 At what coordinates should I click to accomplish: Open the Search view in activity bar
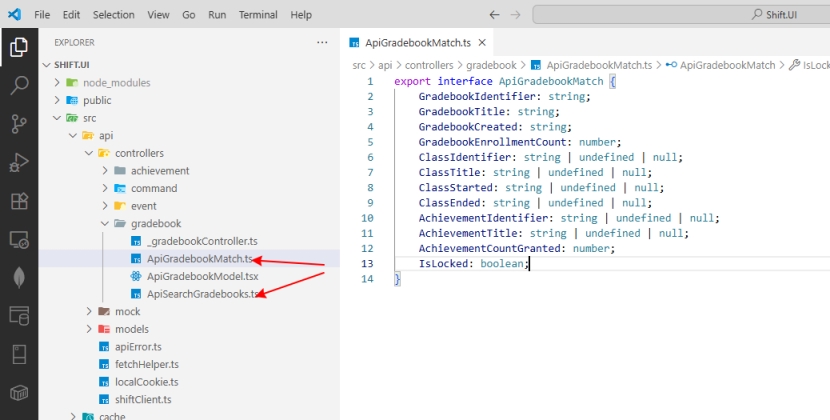19,85
